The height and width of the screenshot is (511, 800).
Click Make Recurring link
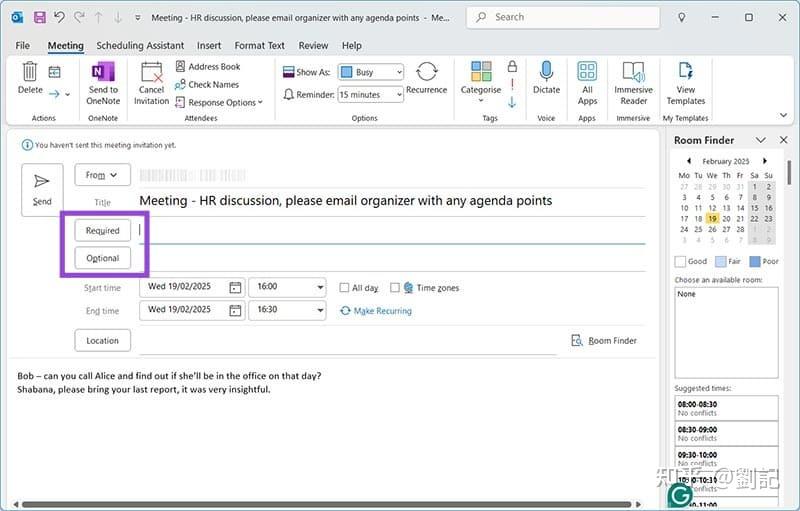(376, 311)
